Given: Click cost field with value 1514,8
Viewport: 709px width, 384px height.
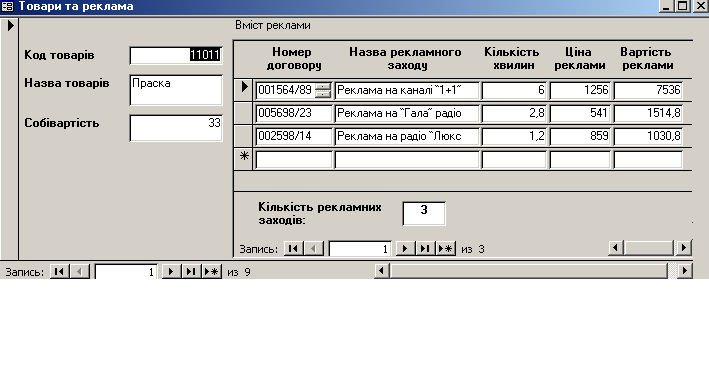Looking at the screenshot, I should [648, 113].
